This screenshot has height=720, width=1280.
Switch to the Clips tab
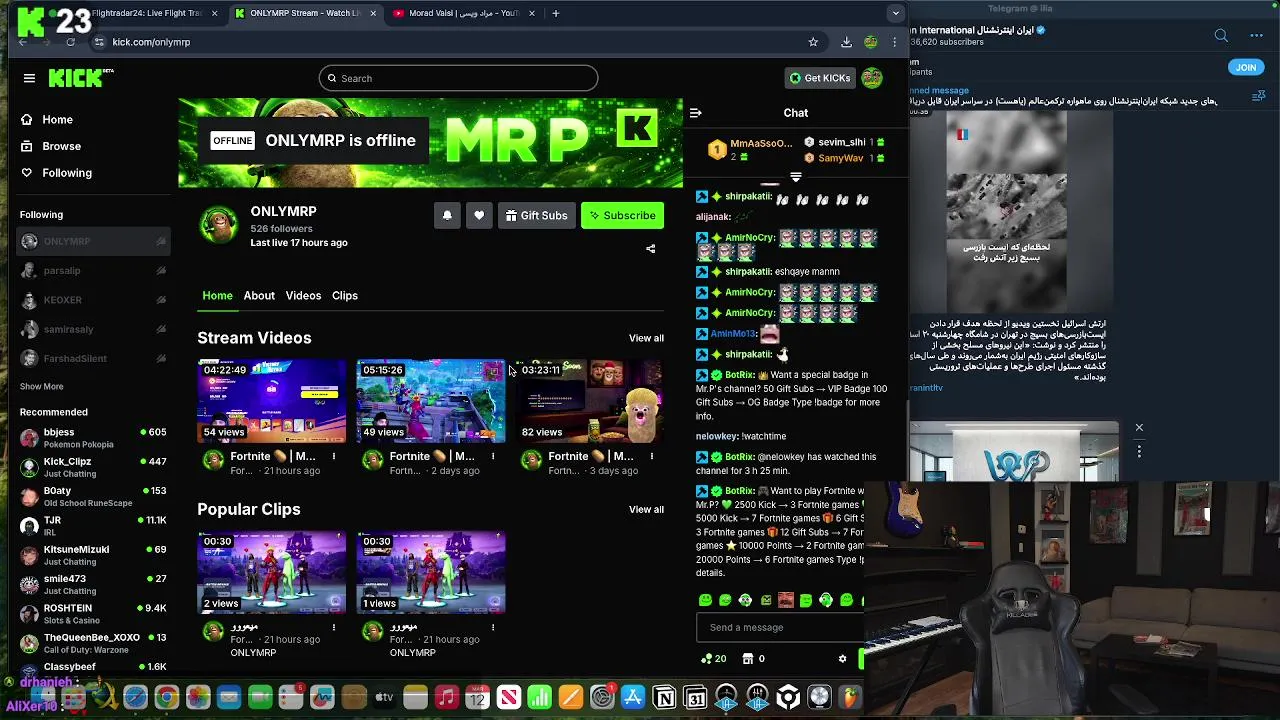[345, 295]
